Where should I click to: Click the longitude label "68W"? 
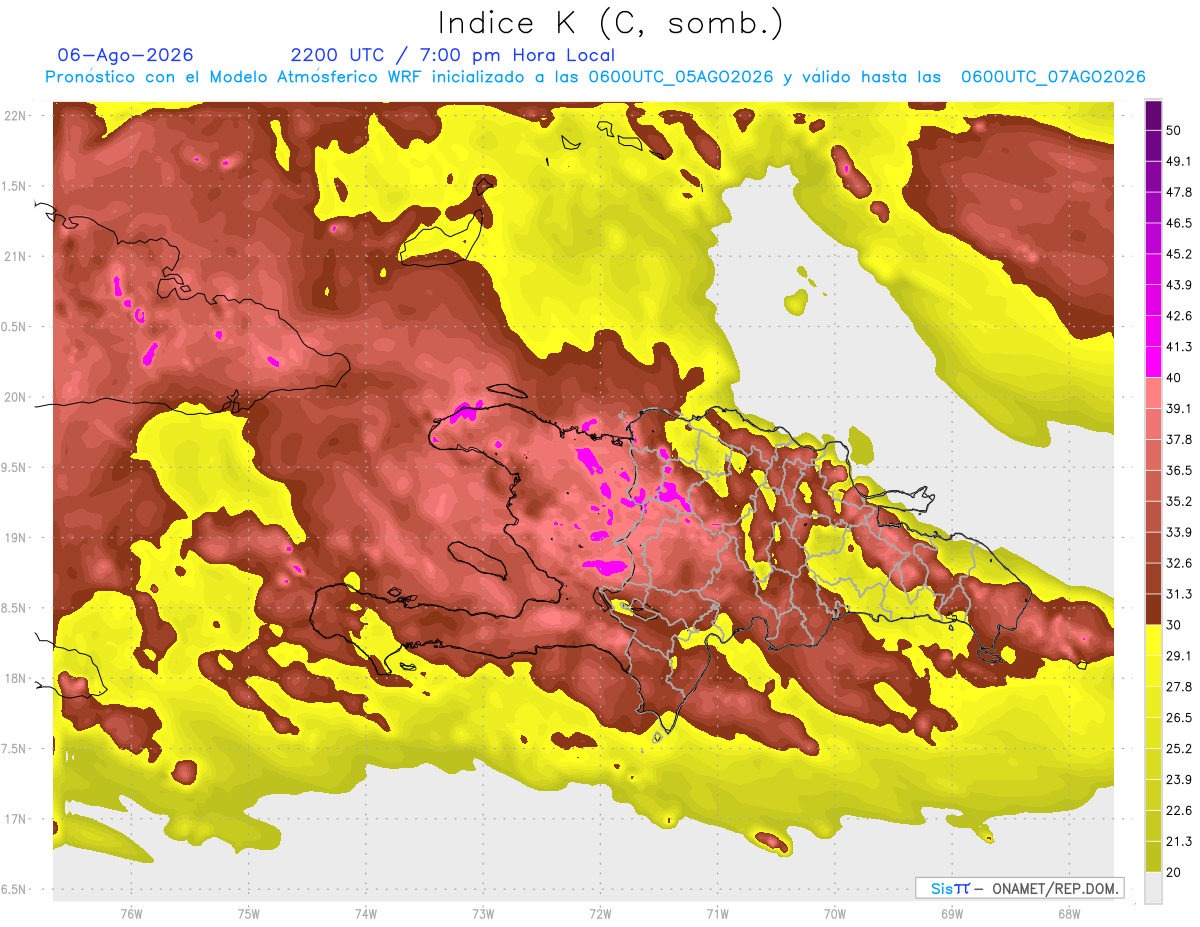coord(1068,913)
